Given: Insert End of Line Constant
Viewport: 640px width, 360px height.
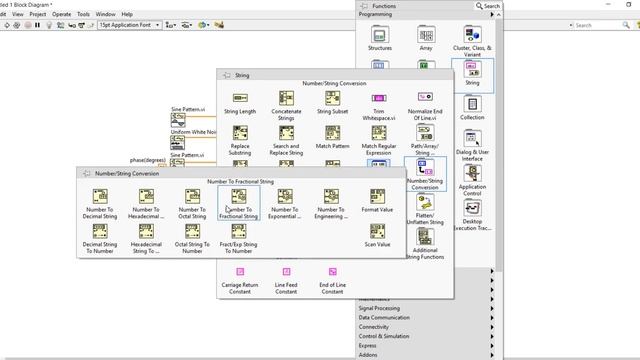Looking at the screenshot, I should click(x=333, y=280).
